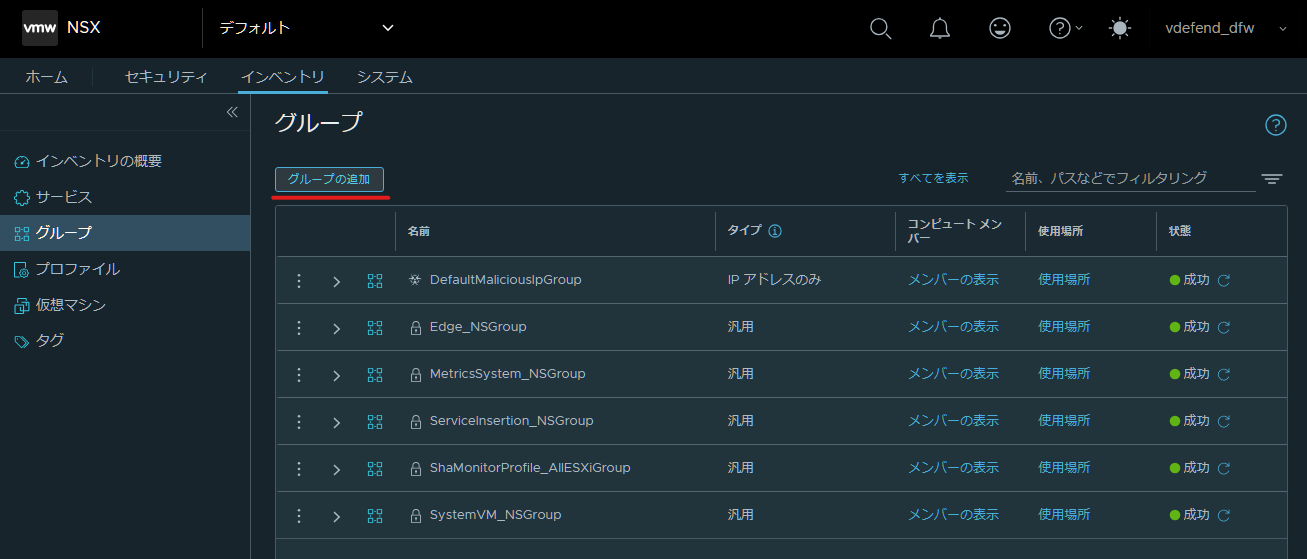The height and width of the screenshot is (559, 1307).
Task: Click the page help icon beside グループ title
Action: click(x=1276, y=125)
